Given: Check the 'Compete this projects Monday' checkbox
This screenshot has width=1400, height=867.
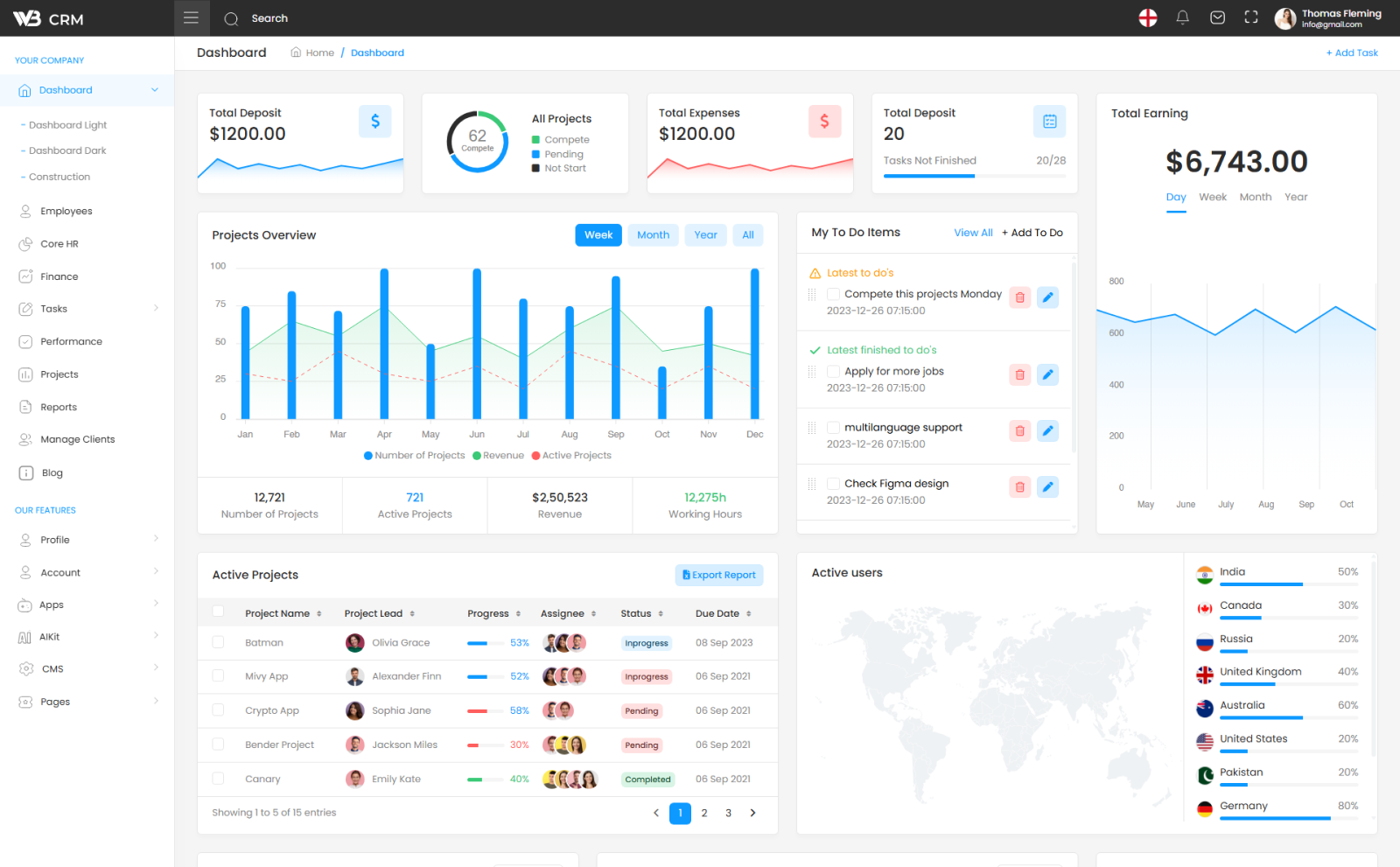Looking at the screenshot, I should (833, 294).
